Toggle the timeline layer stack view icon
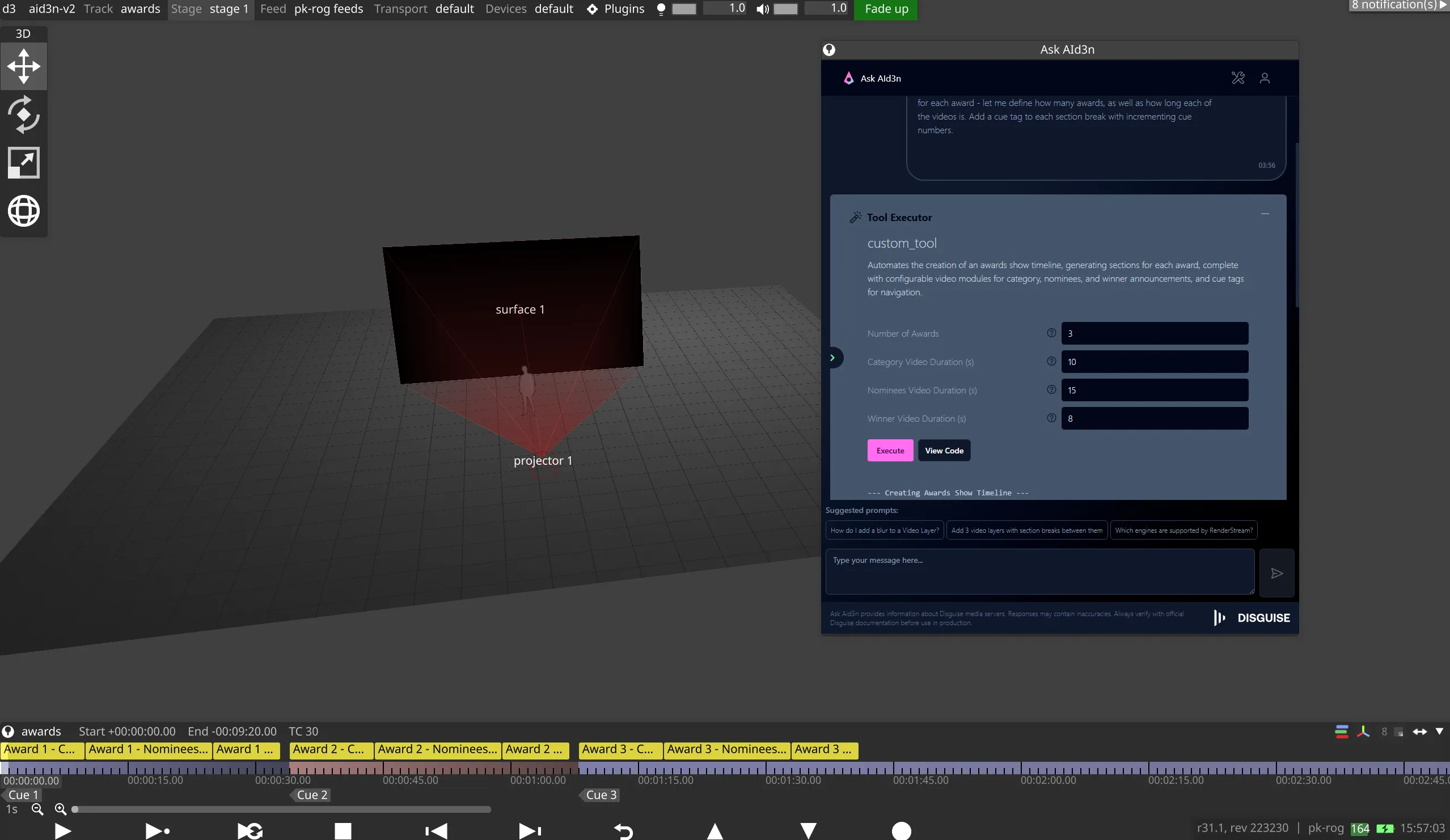 click(x=1341, y=731)
